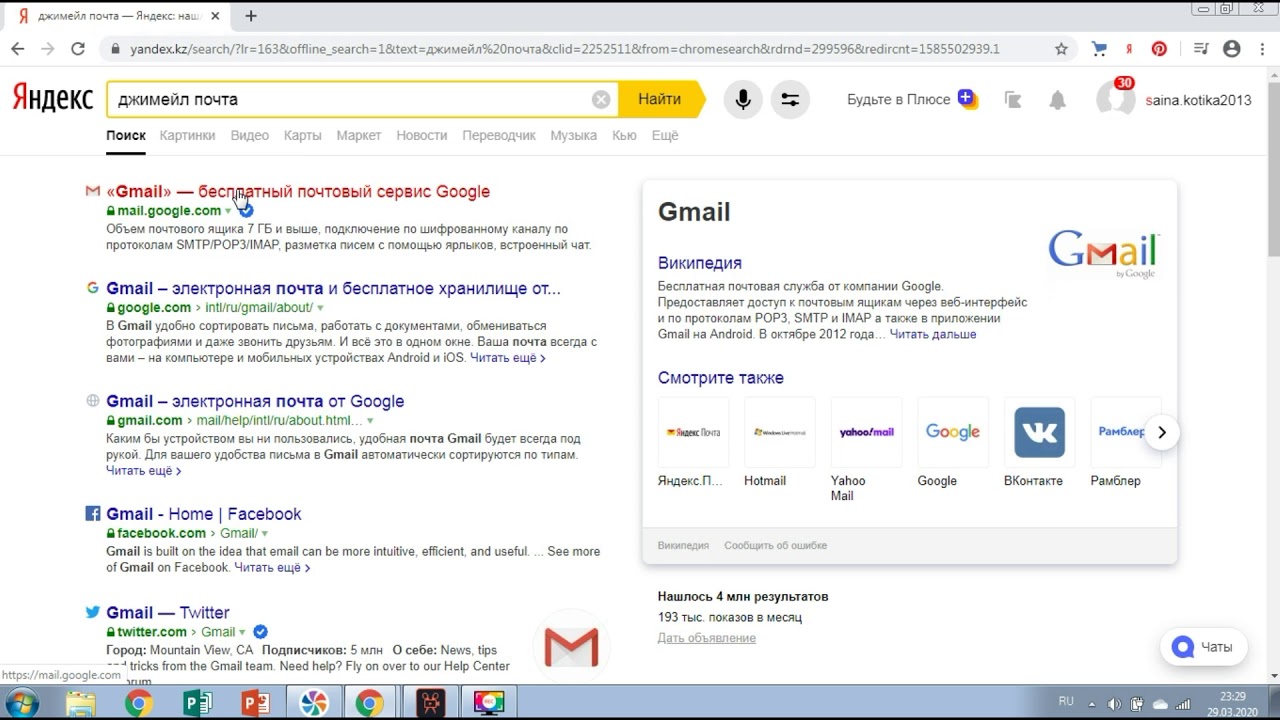
Task: Click Сообщить об ошибке link
Action: pyautogui.click(x=776, y=545)
